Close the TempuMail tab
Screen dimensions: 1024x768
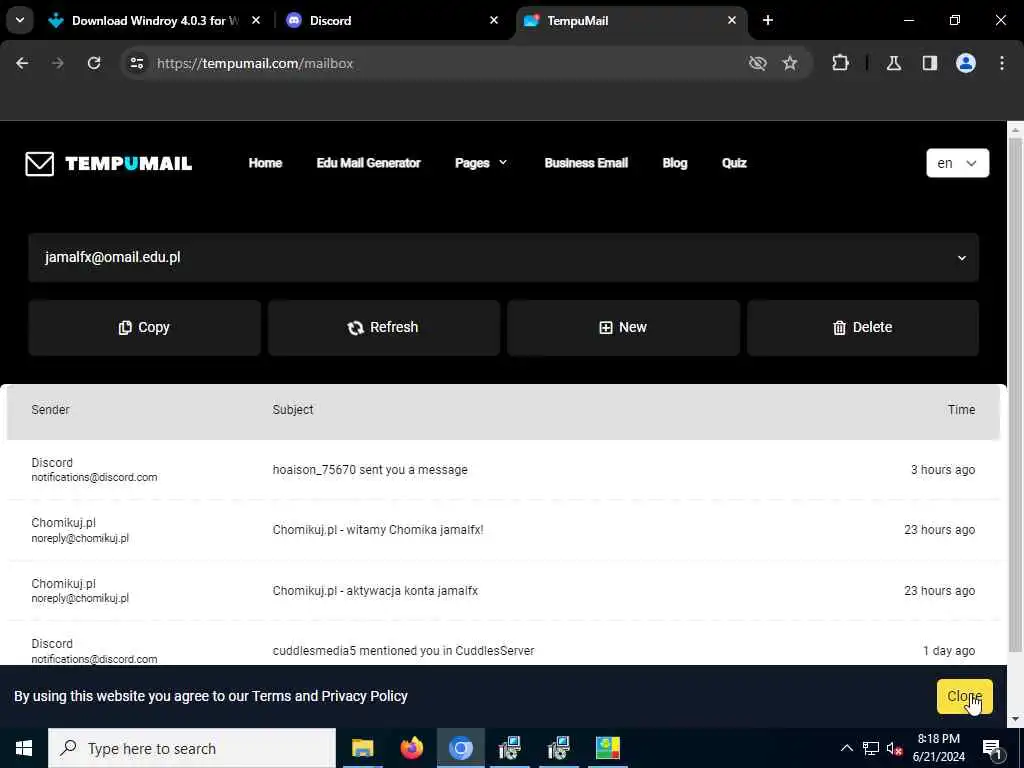pyautogui.click(x=731, y=20)
